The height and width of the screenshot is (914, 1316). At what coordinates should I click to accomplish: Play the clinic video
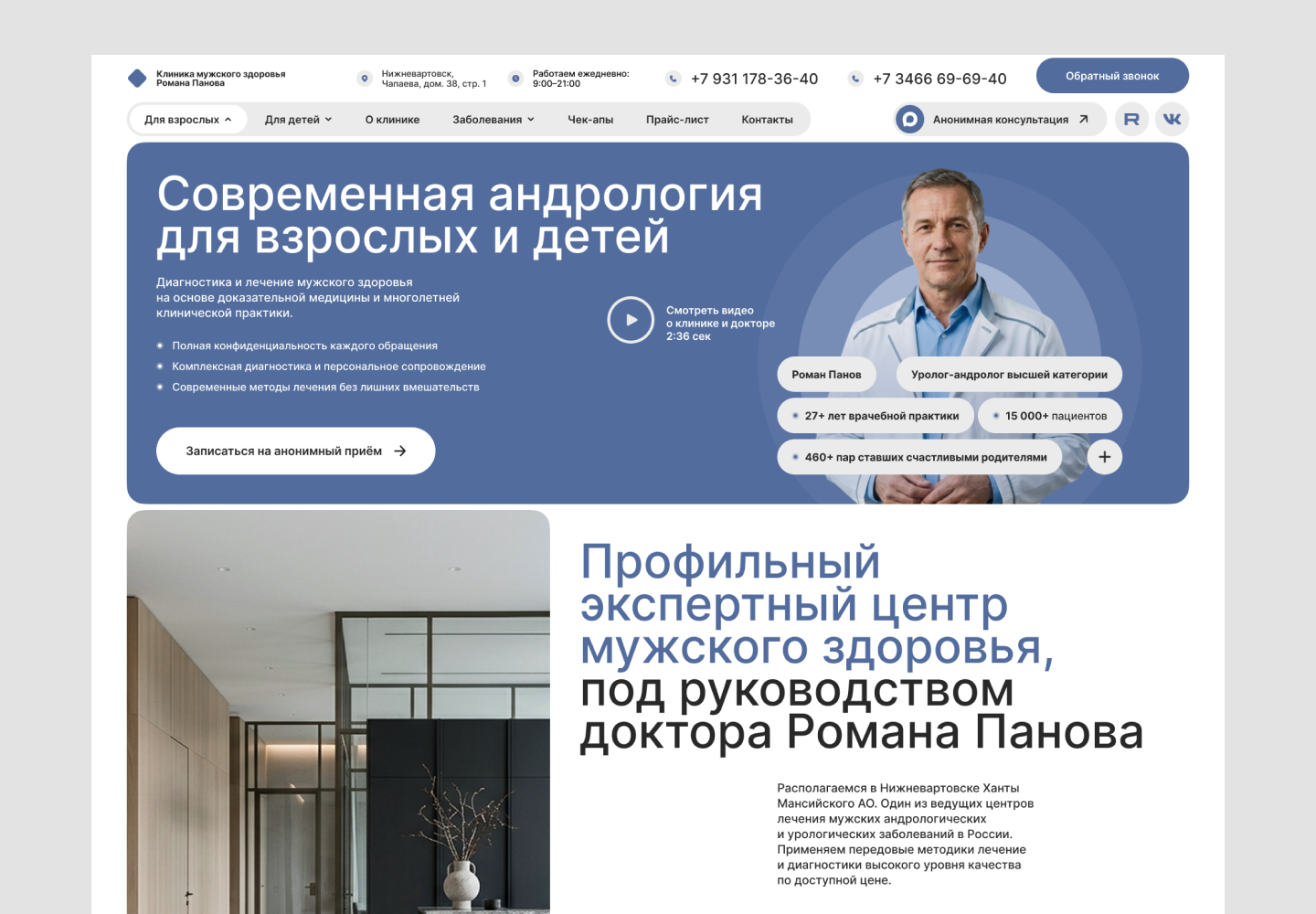631,320
